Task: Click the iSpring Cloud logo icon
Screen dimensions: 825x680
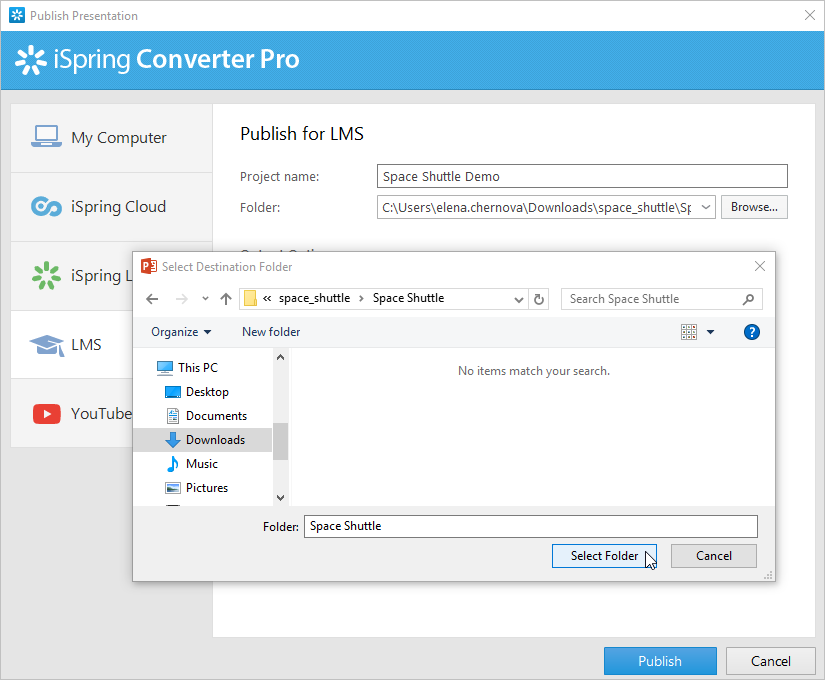Action: click(46, 206)
